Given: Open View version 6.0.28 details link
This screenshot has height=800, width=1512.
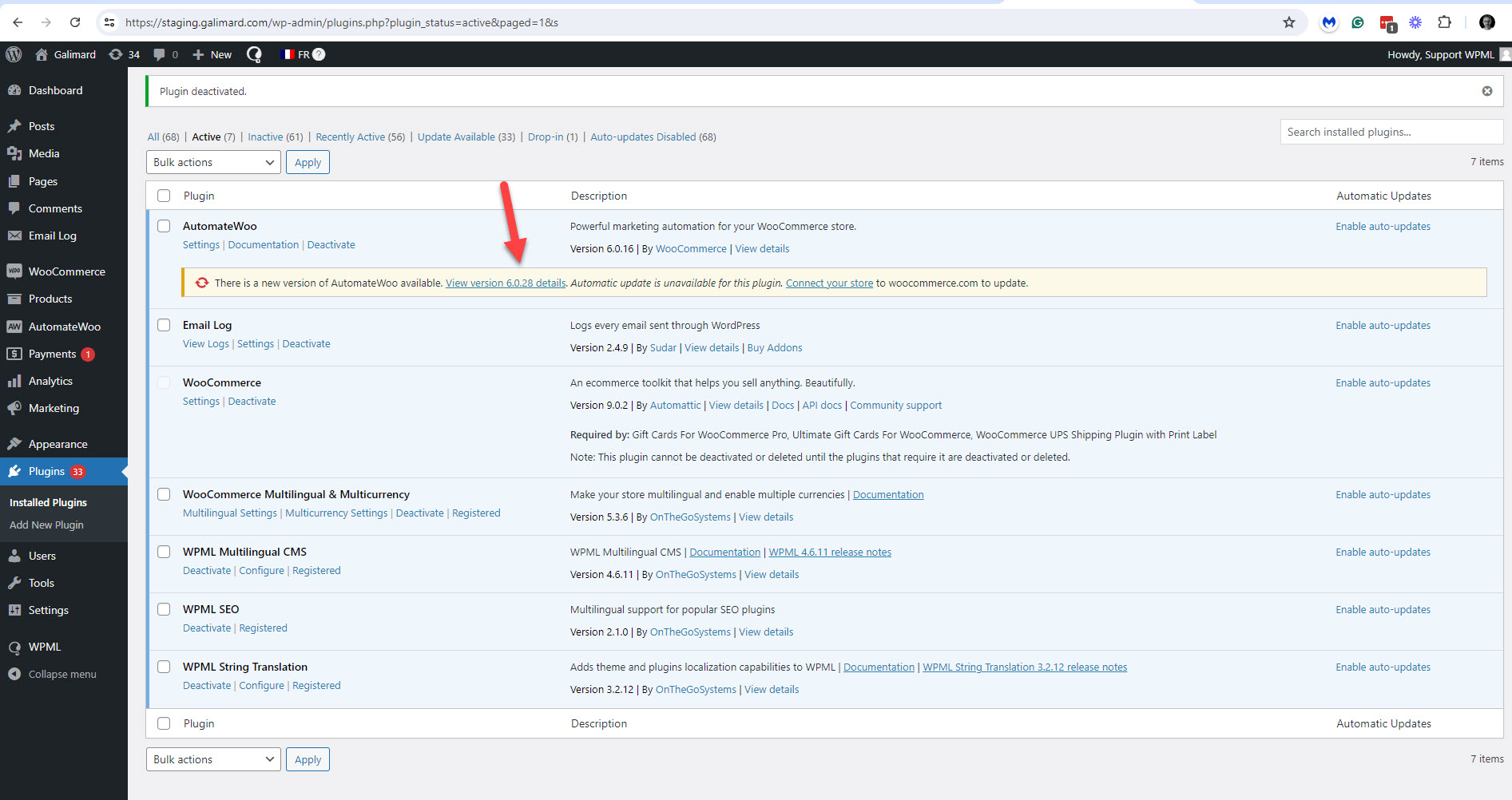Looking at the screenshot, I should click(x=506, y=283).
